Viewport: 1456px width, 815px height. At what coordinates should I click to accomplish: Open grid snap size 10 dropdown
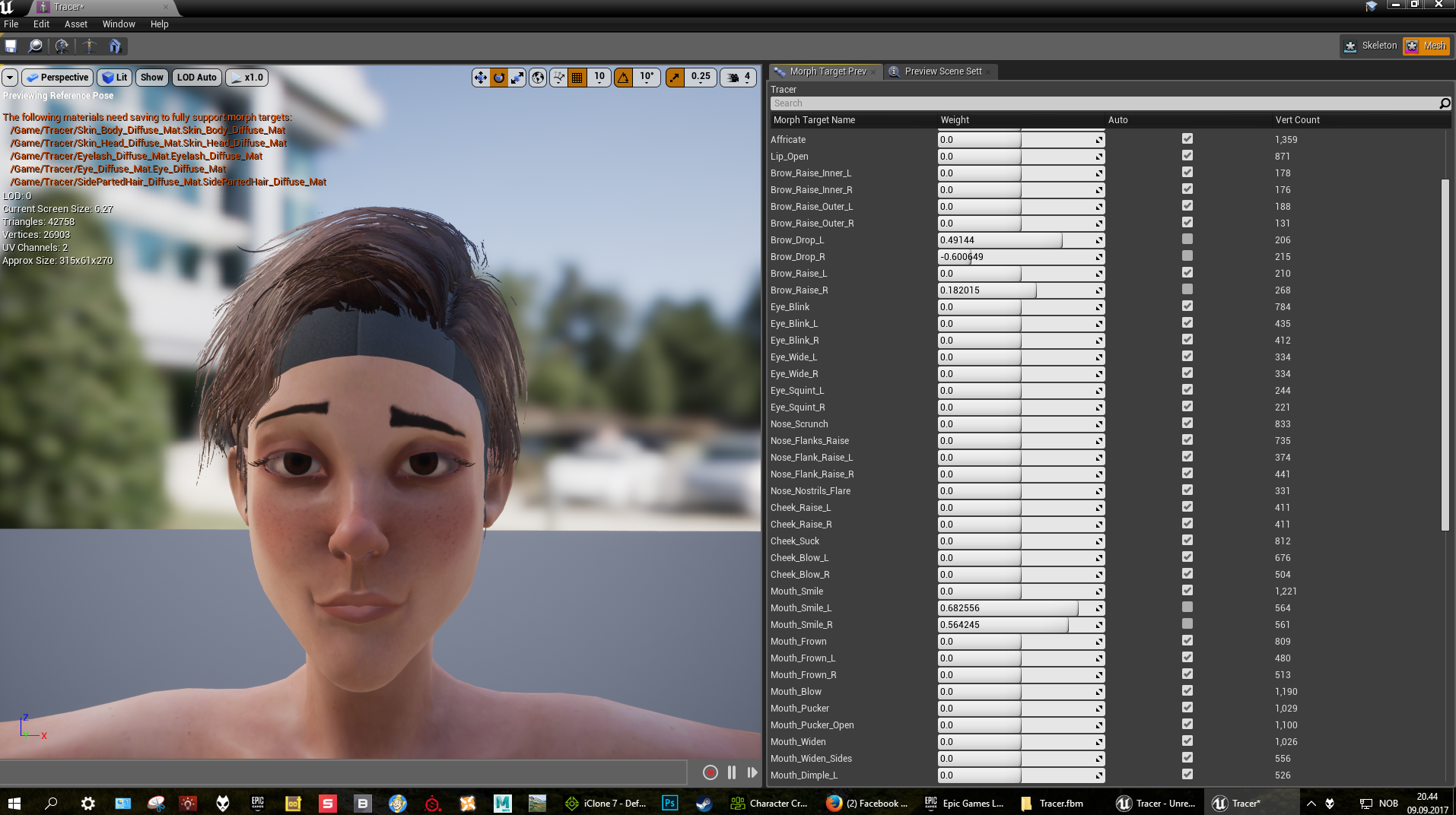[x=599, y=78]
